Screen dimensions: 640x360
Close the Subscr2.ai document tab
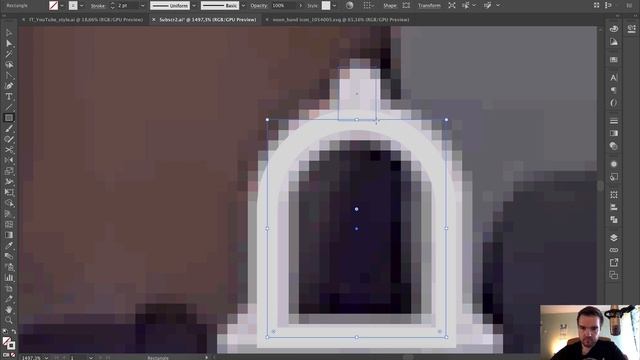tap(154, 20)
